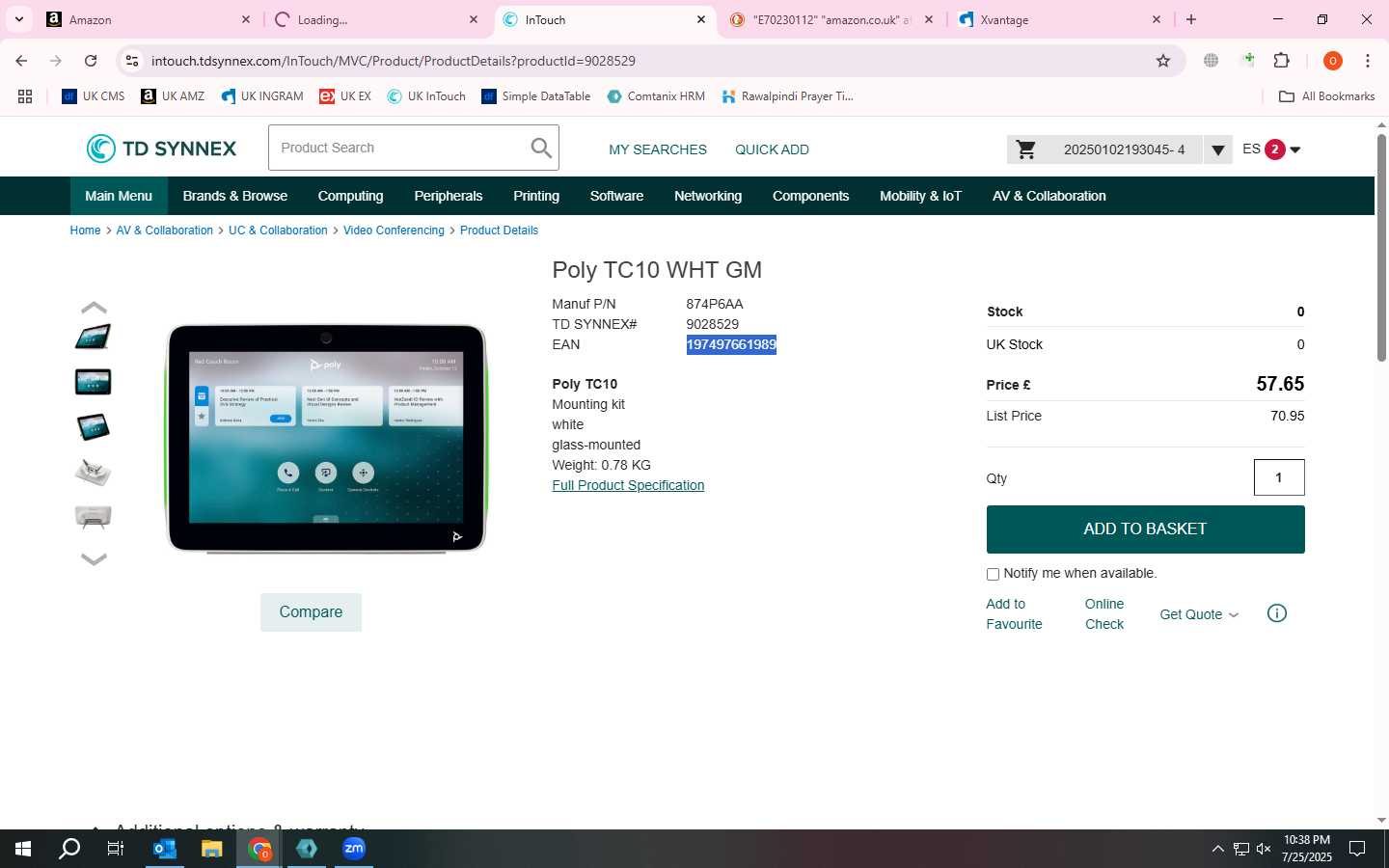Open Chrome three-dot menu
The height and width of the screenshot is (868, 1389).
point(1367,61)
